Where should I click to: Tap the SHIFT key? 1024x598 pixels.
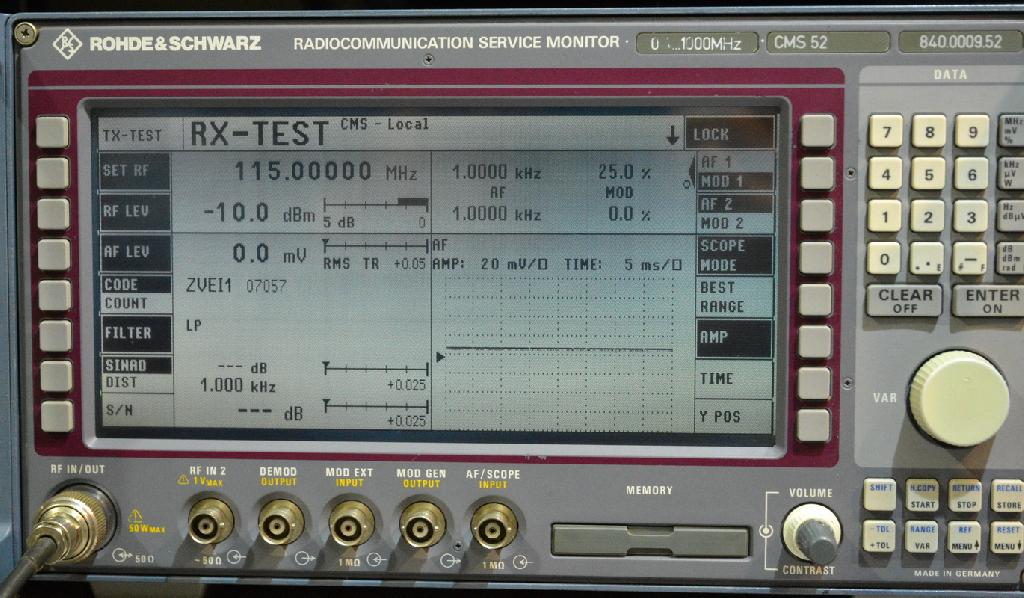880,495
